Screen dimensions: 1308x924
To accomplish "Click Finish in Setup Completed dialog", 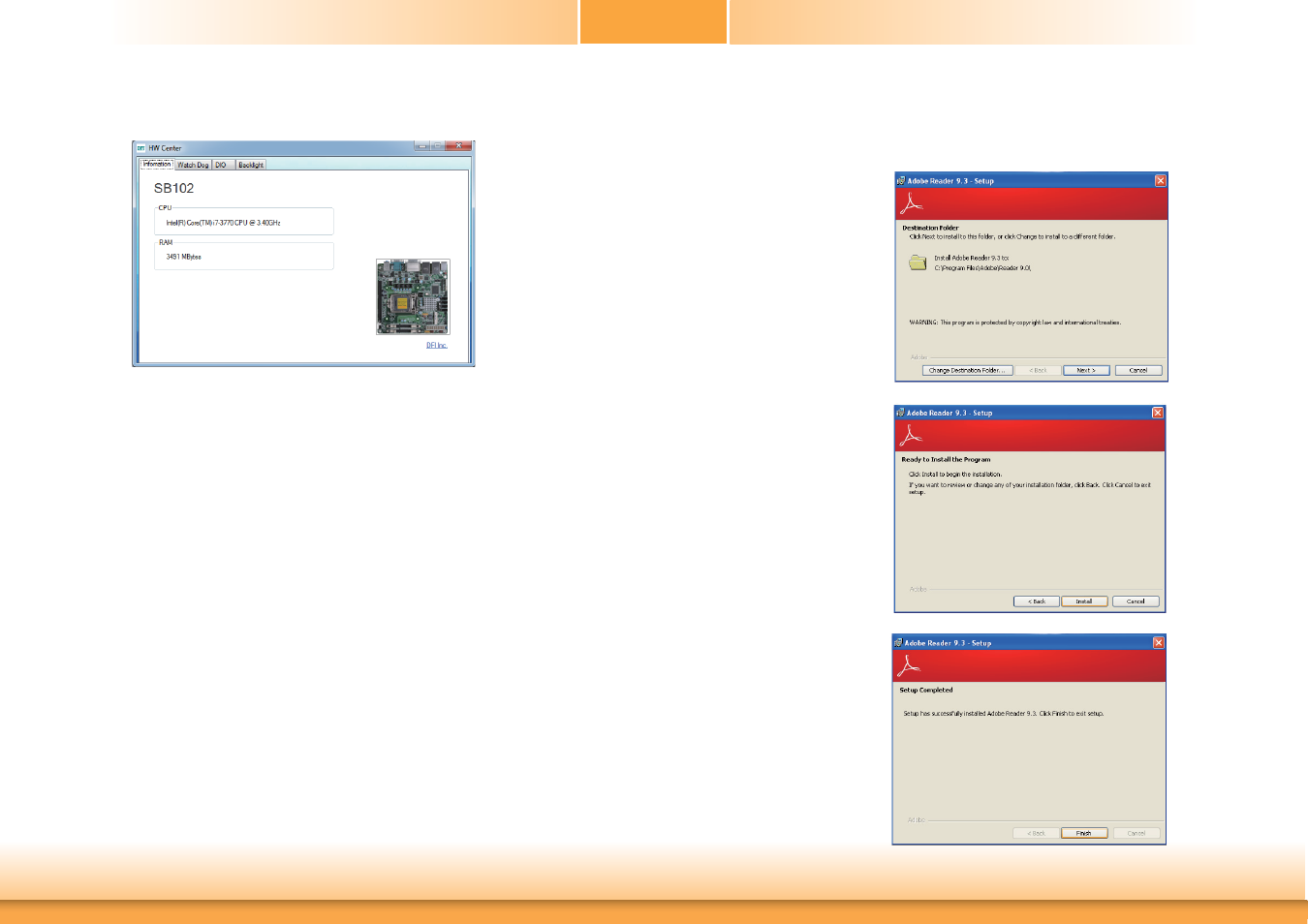I will (x=1084, y=833).
